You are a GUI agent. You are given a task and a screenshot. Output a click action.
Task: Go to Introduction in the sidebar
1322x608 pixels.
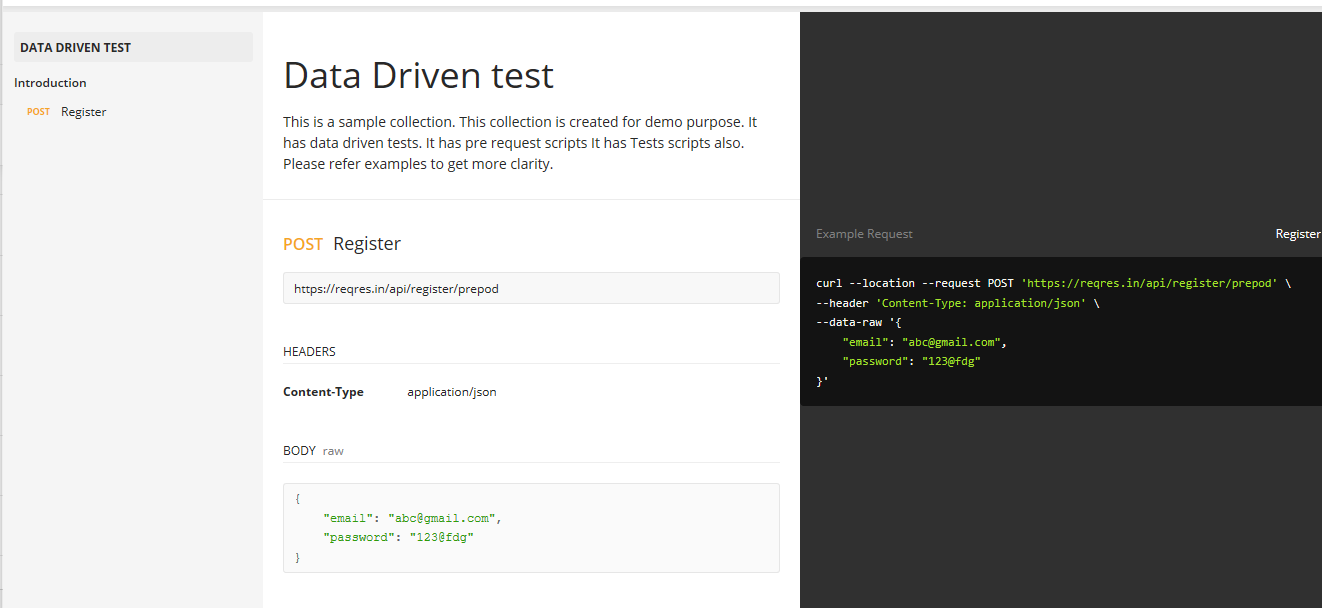[x=50, y=83]
